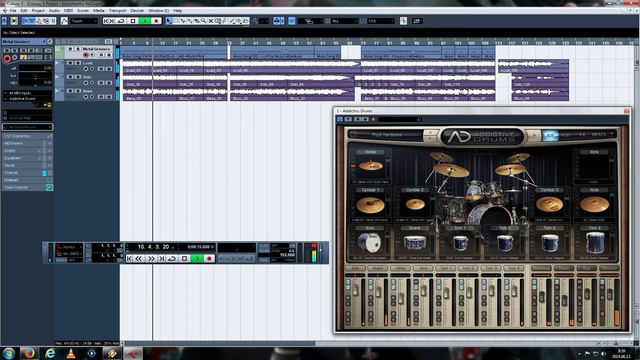Click the Addictive Drums preview play arrow

coord(533,135)
